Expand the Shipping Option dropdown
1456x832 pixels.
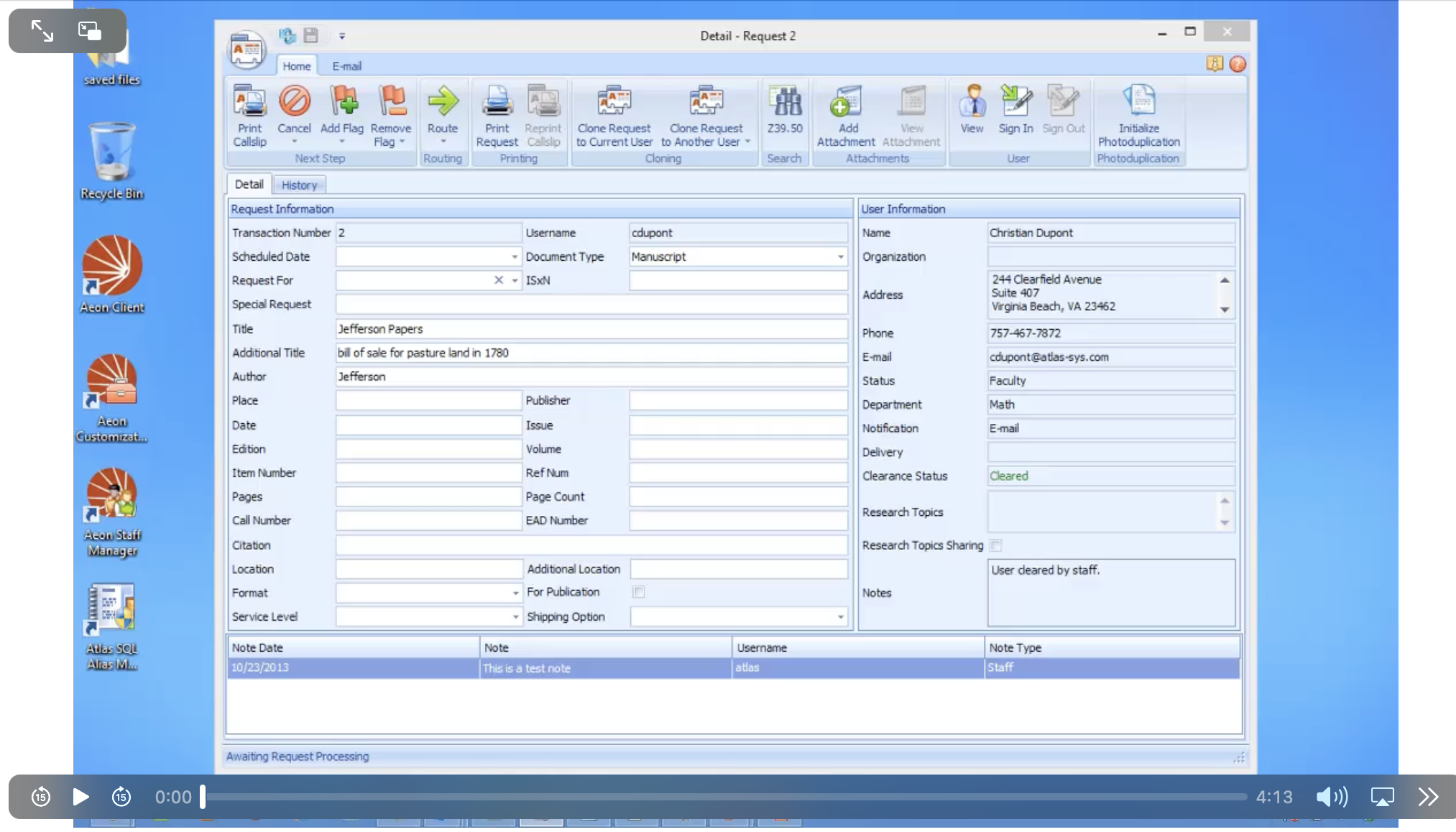[x=840, y=617]
